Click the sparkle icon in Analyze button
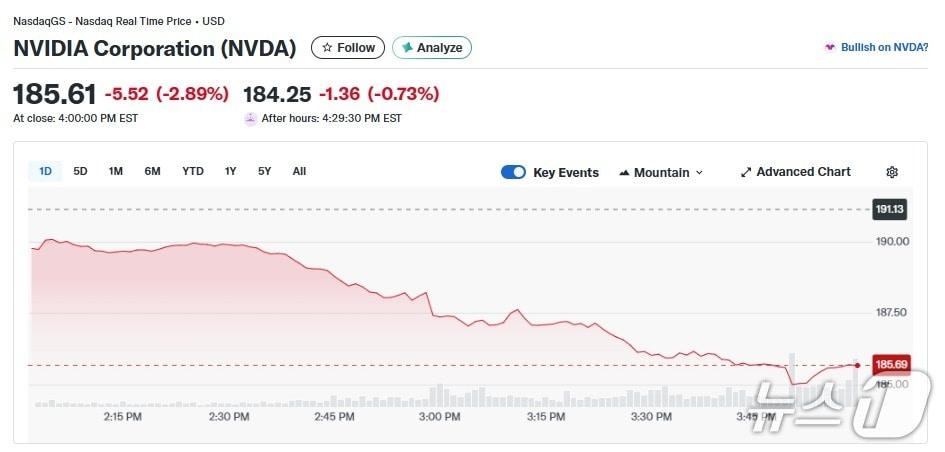This screenshot has height=452, width=945. point(407,48)
